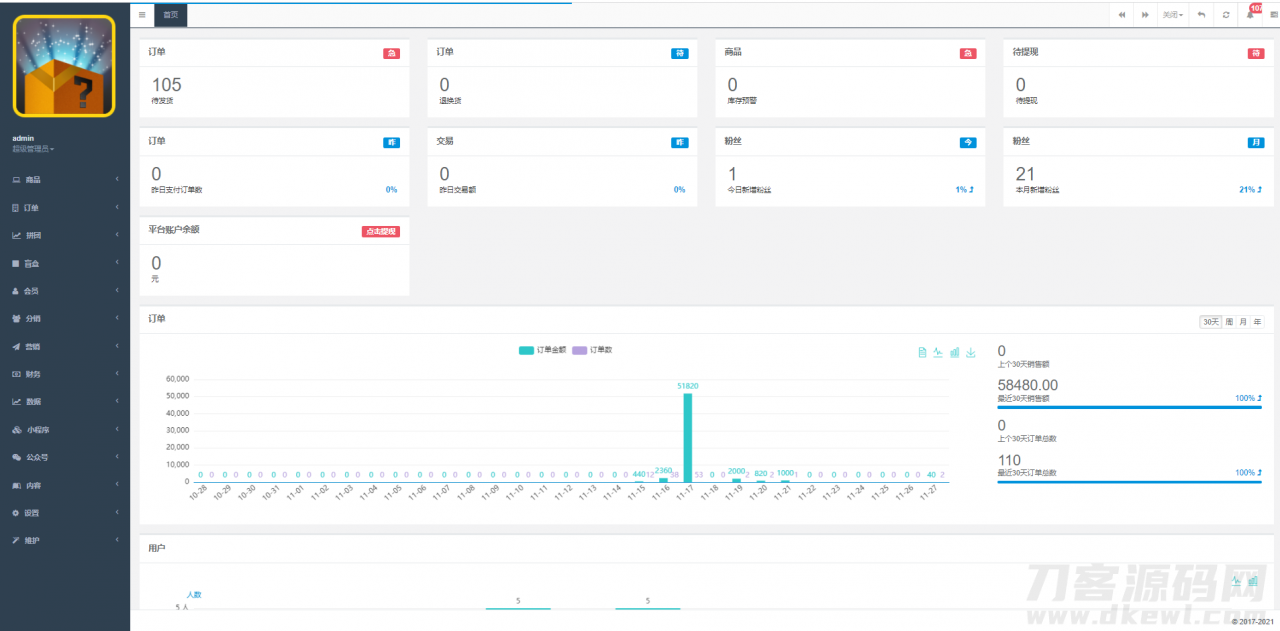Select the 30天 range option
Screen dimensions: 1280x631
(x=1211, y=321)
